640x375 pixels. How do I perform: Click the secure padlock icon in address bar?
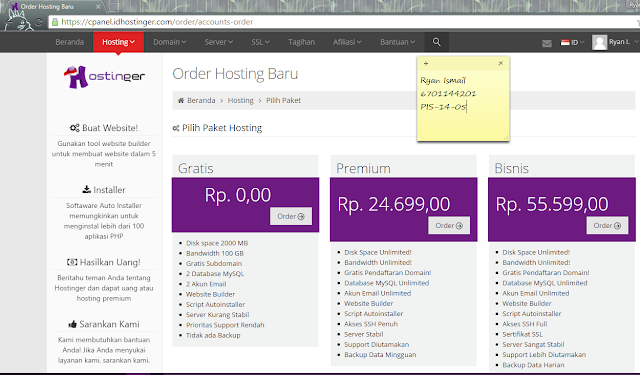(x=55, y=22)
